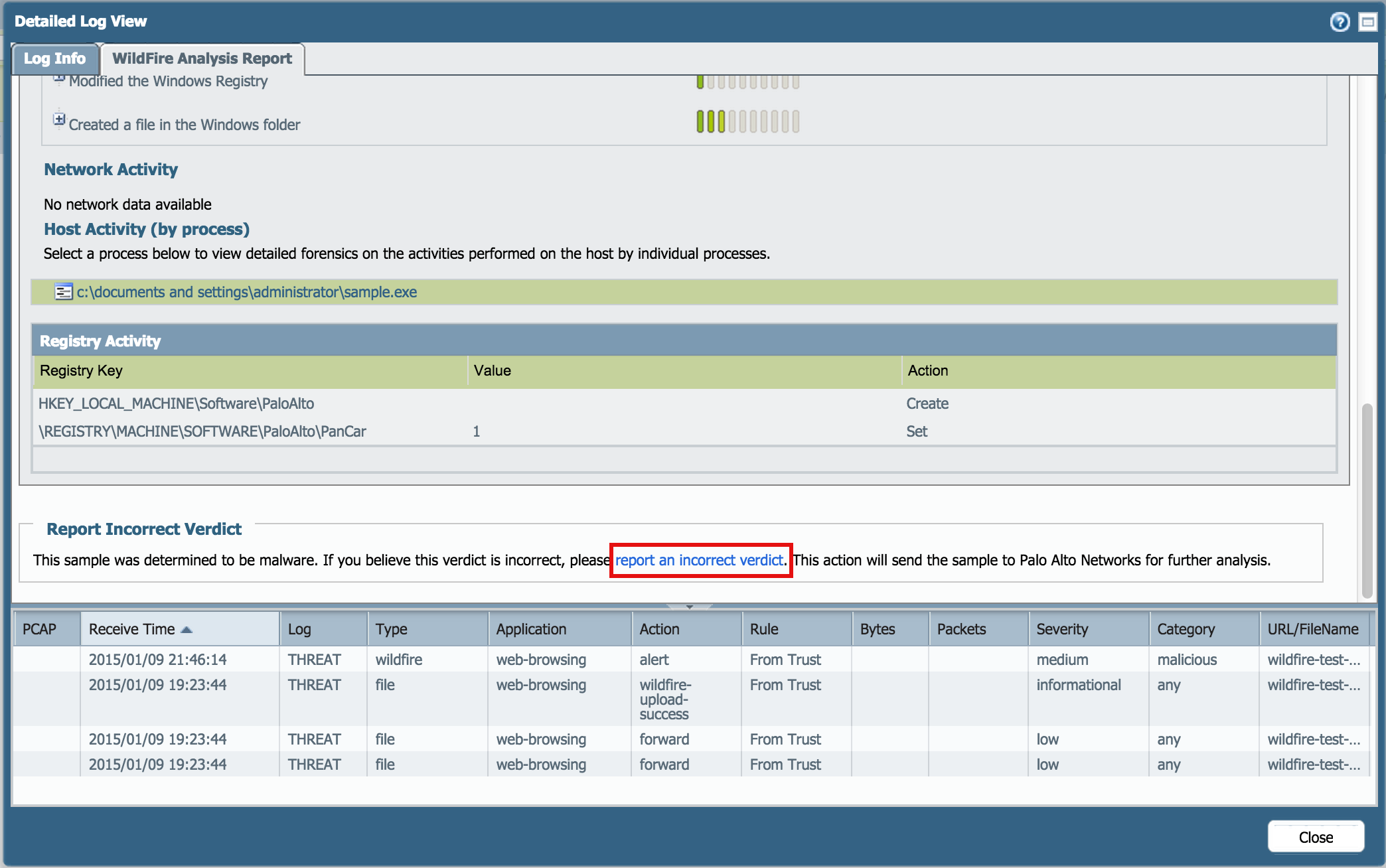
Task: Expand 'Created a file in the Windows folder'
Action: point(59,119)
